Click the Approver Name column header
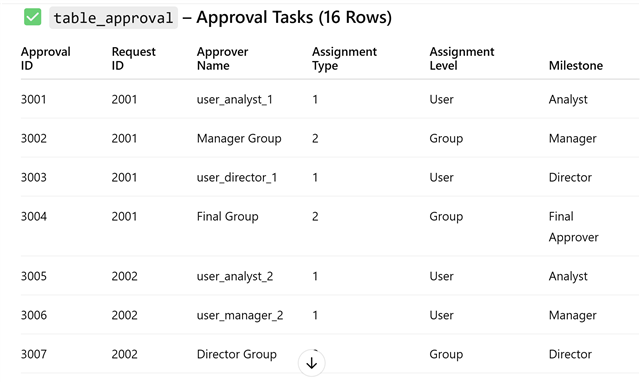Image resolution: width=640 pixels, height=382 pixels. (222, 58)
